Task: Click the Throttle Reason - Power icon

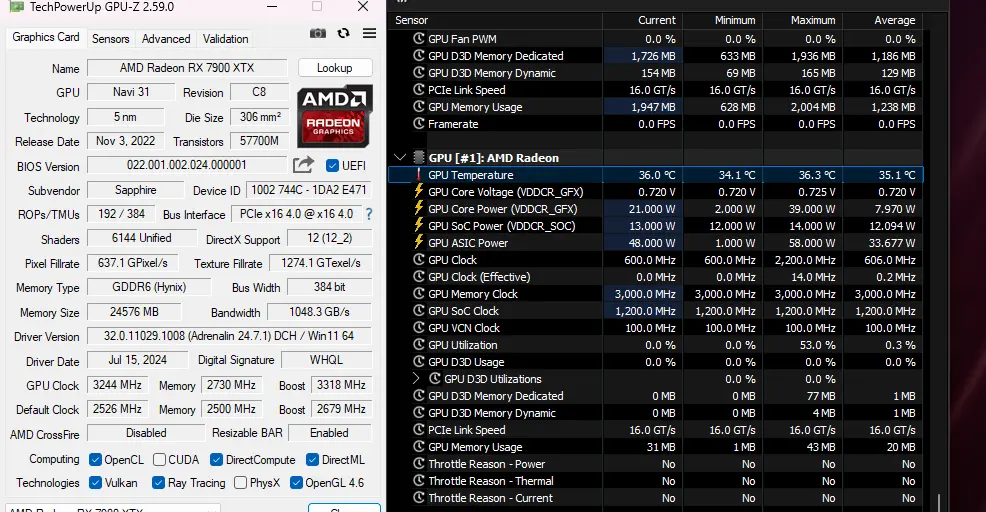Action: tap(419, 464)
